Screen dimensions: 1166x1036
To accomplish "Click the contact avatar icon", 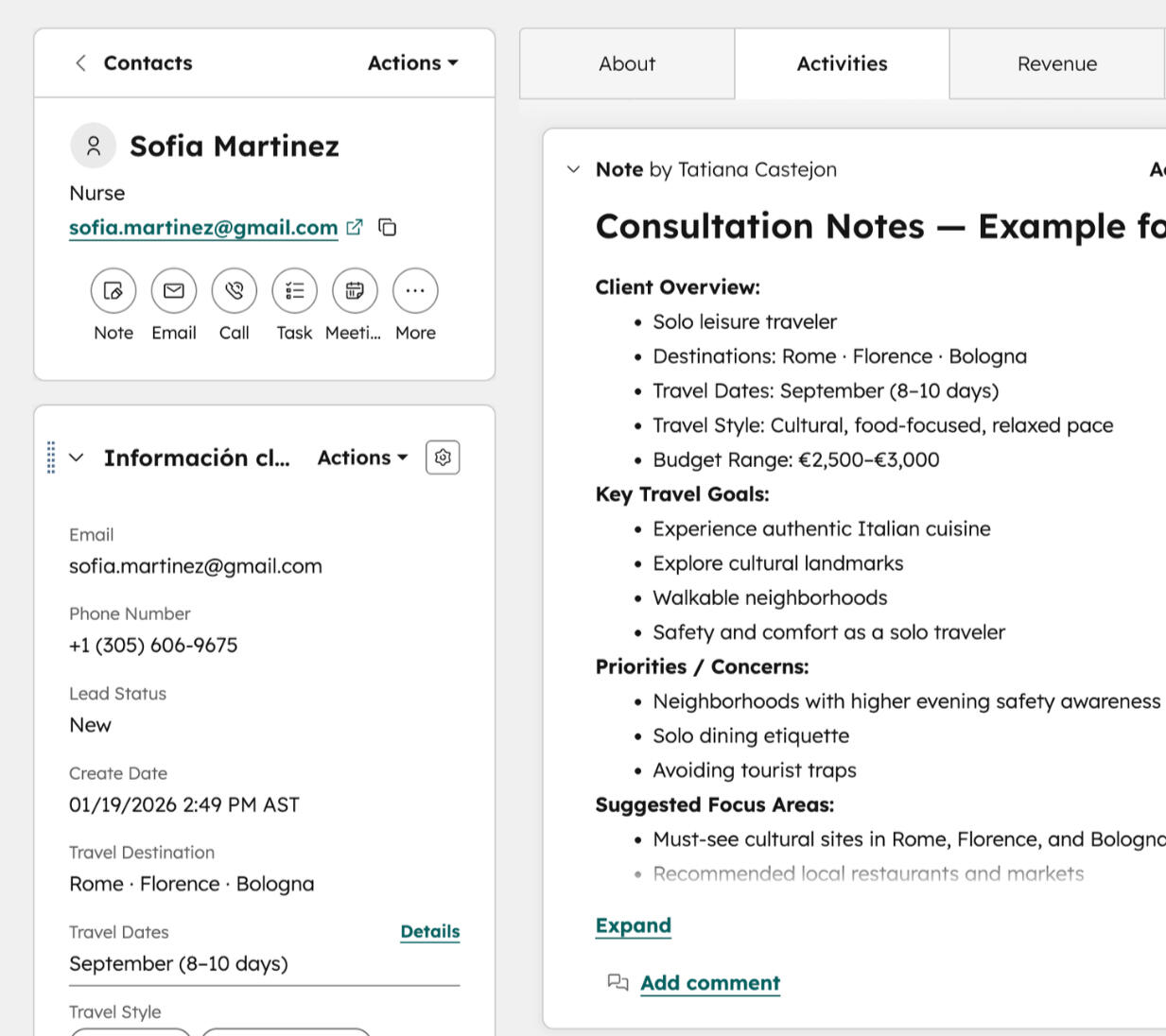I will tap(93, 146).
